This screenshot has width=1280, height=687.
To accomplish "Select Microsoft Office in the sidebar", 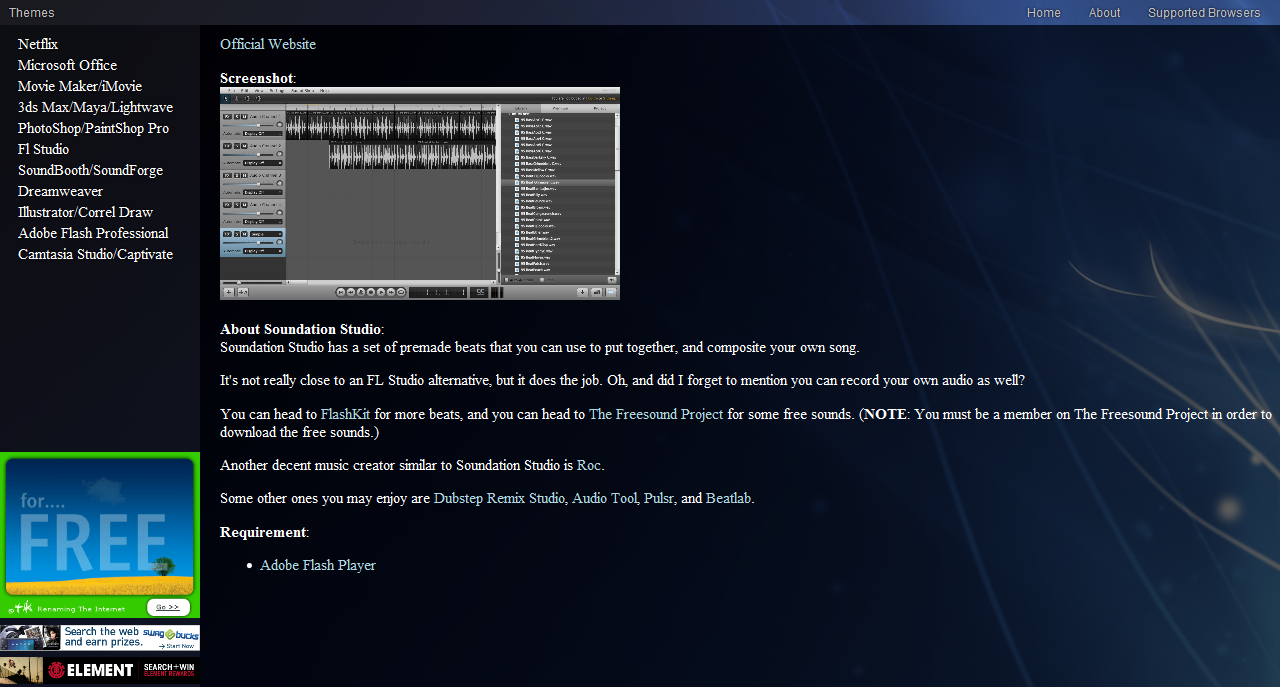I will (x=67, y=65).
